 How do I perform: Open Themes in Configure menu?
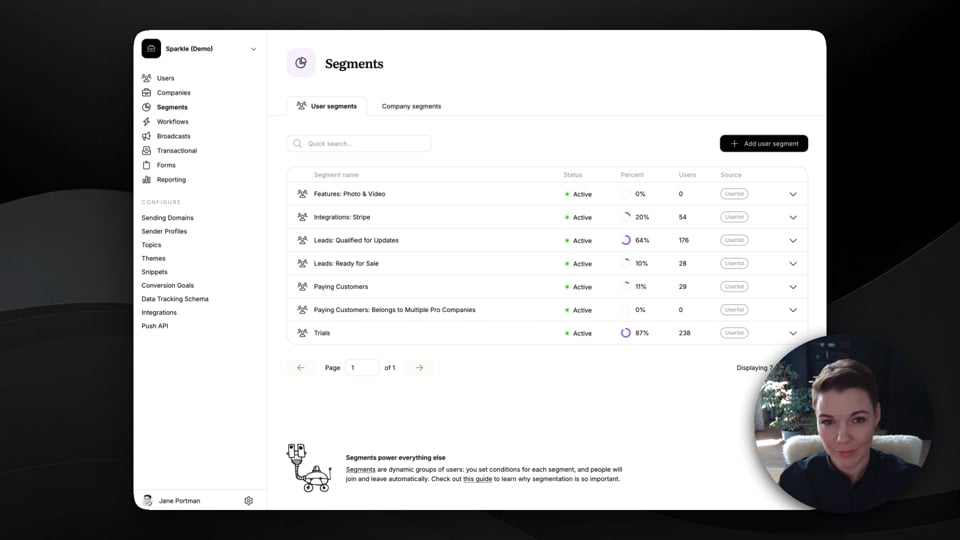click(153, 258)
